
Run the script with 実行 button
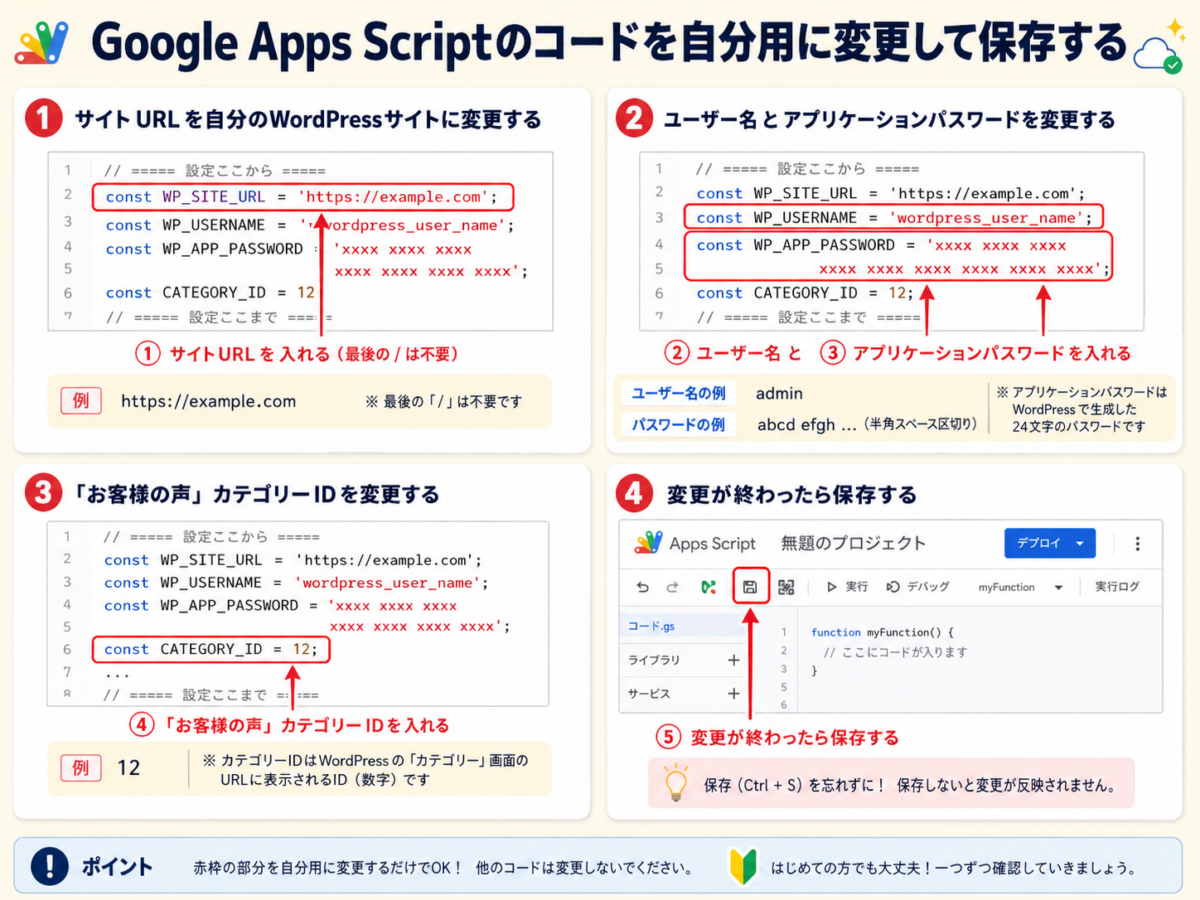pos(847,587)
